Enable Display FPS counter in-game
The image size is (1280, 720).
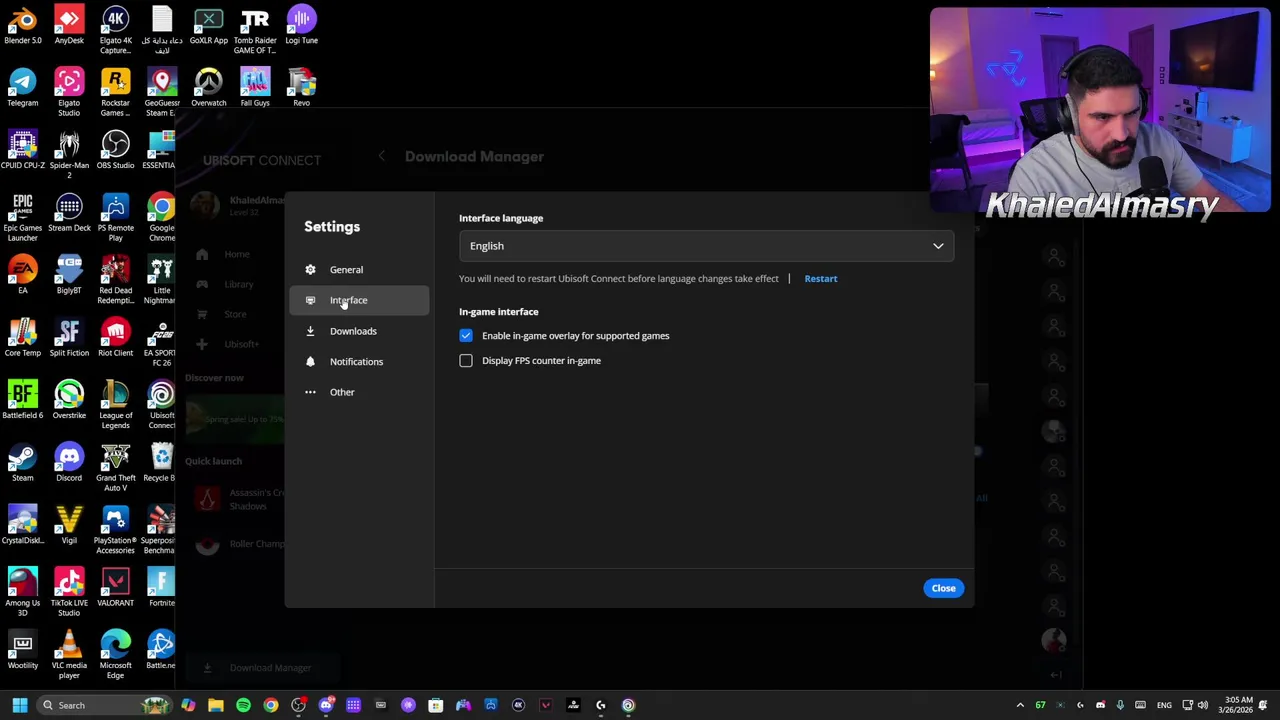[x=466, y=361]
